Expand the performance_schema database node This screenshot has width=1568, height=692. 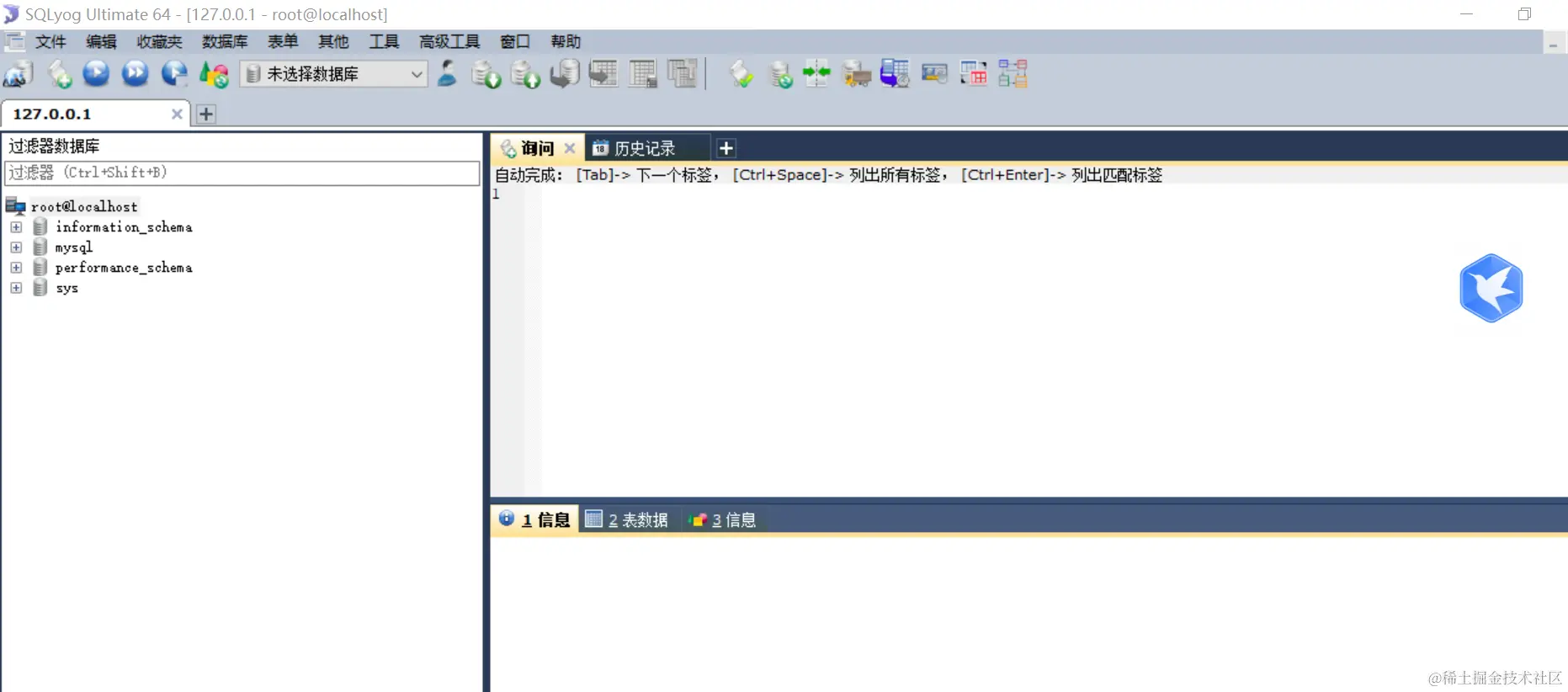pos(16,268)
